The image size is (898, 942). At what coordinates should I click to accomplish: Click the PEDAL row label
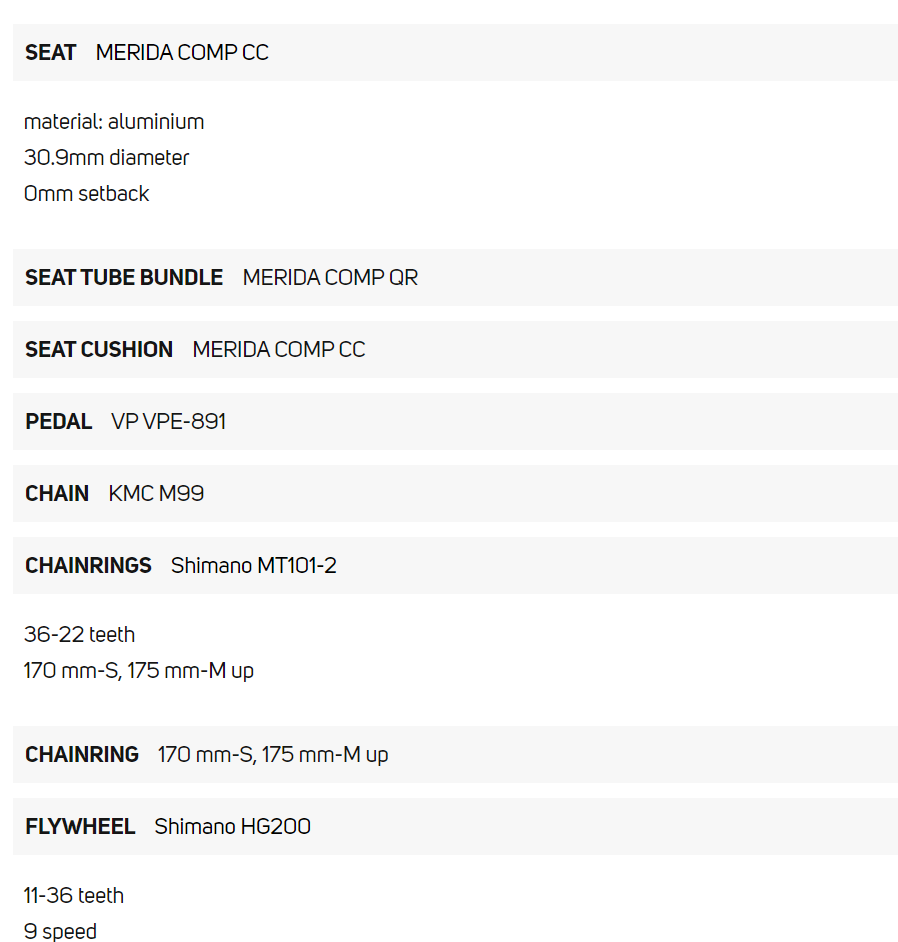tap(59, 422)
